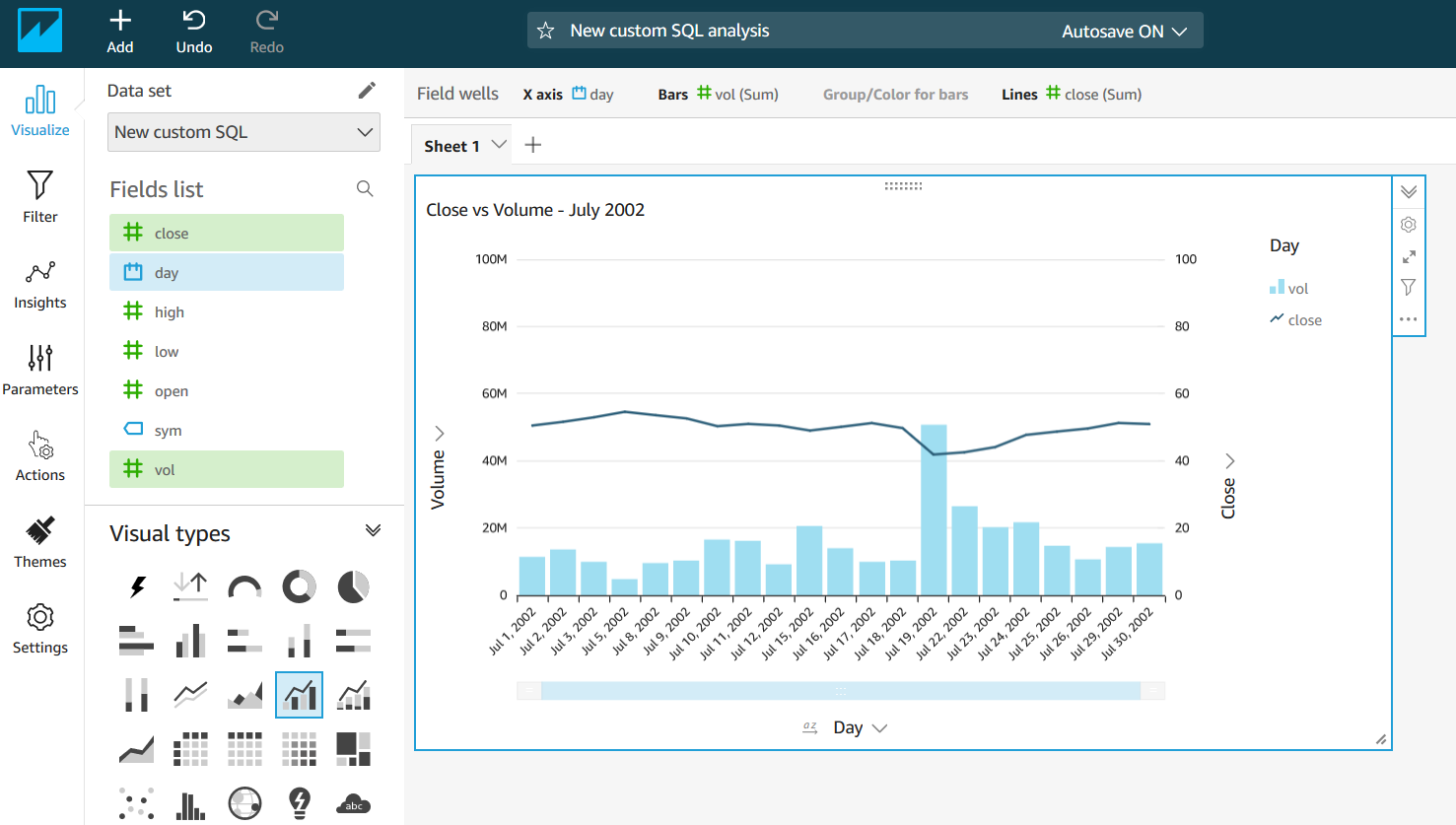Click the x-axis range slider bar

coord(840,691)
